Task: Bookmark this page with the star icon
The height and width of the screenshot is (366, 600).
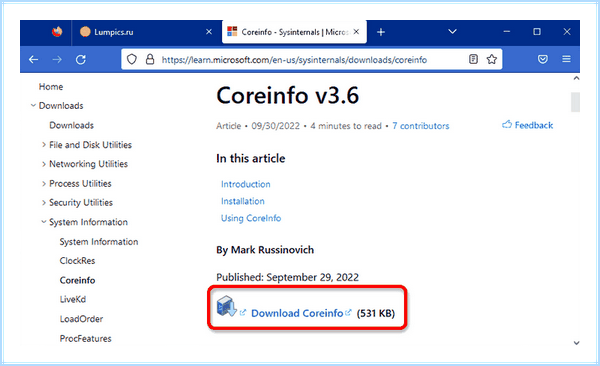Action: [492, 59]
